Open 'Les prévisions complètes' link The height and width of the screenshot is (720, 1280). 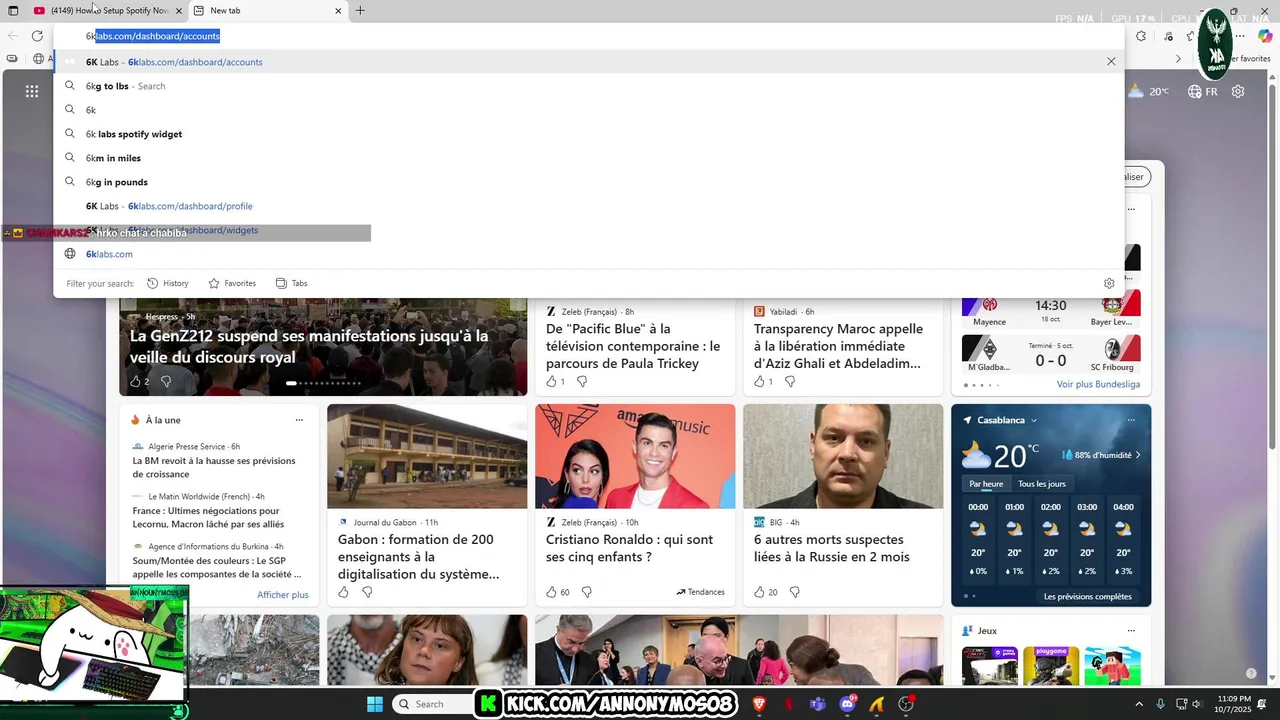1088,597
